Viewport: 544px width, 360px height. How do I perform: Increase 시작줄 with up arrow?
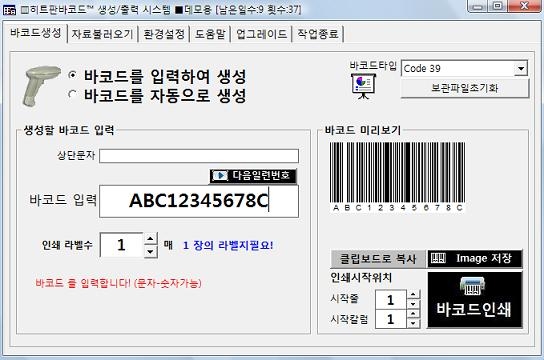(x=413, y=294)
